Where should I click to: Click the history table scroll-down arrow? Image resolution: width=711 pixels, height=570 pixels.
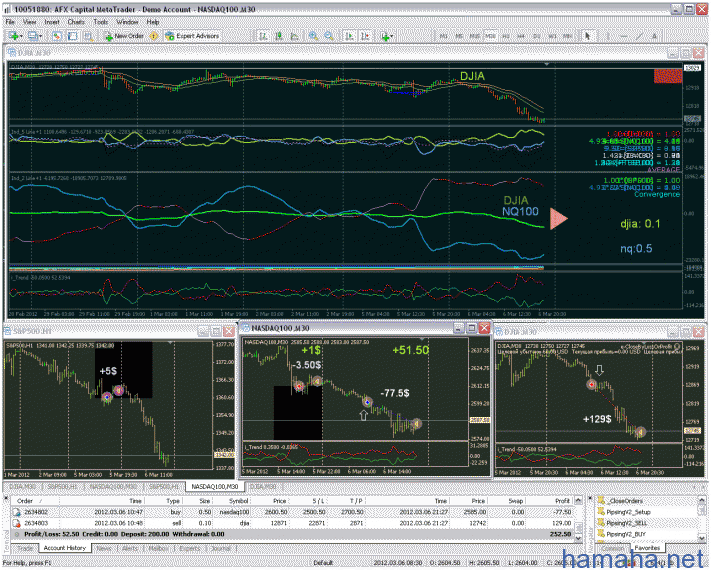[578, 538]
